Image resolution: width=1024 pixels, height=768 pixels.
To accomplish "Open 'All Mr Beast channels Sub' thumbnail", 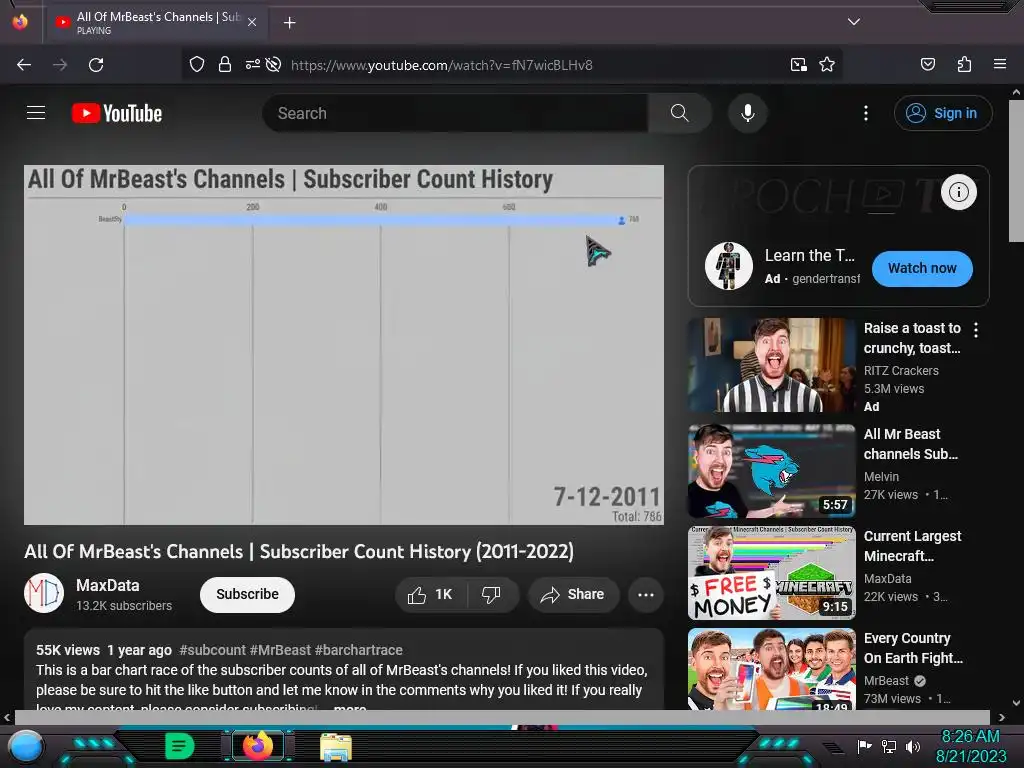I will pos(771,471).
